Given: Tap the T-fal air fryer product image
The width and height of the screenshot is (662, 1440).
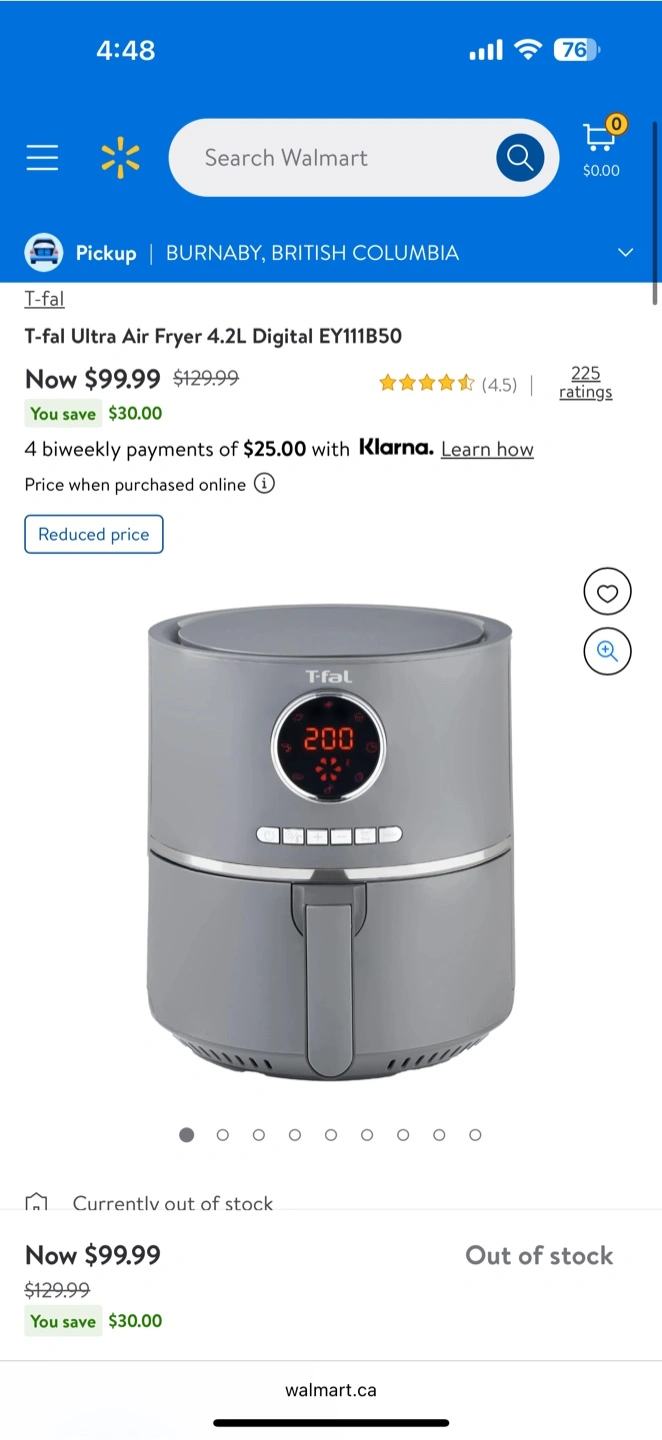Looking at the screenshot, I should (331, 841).
